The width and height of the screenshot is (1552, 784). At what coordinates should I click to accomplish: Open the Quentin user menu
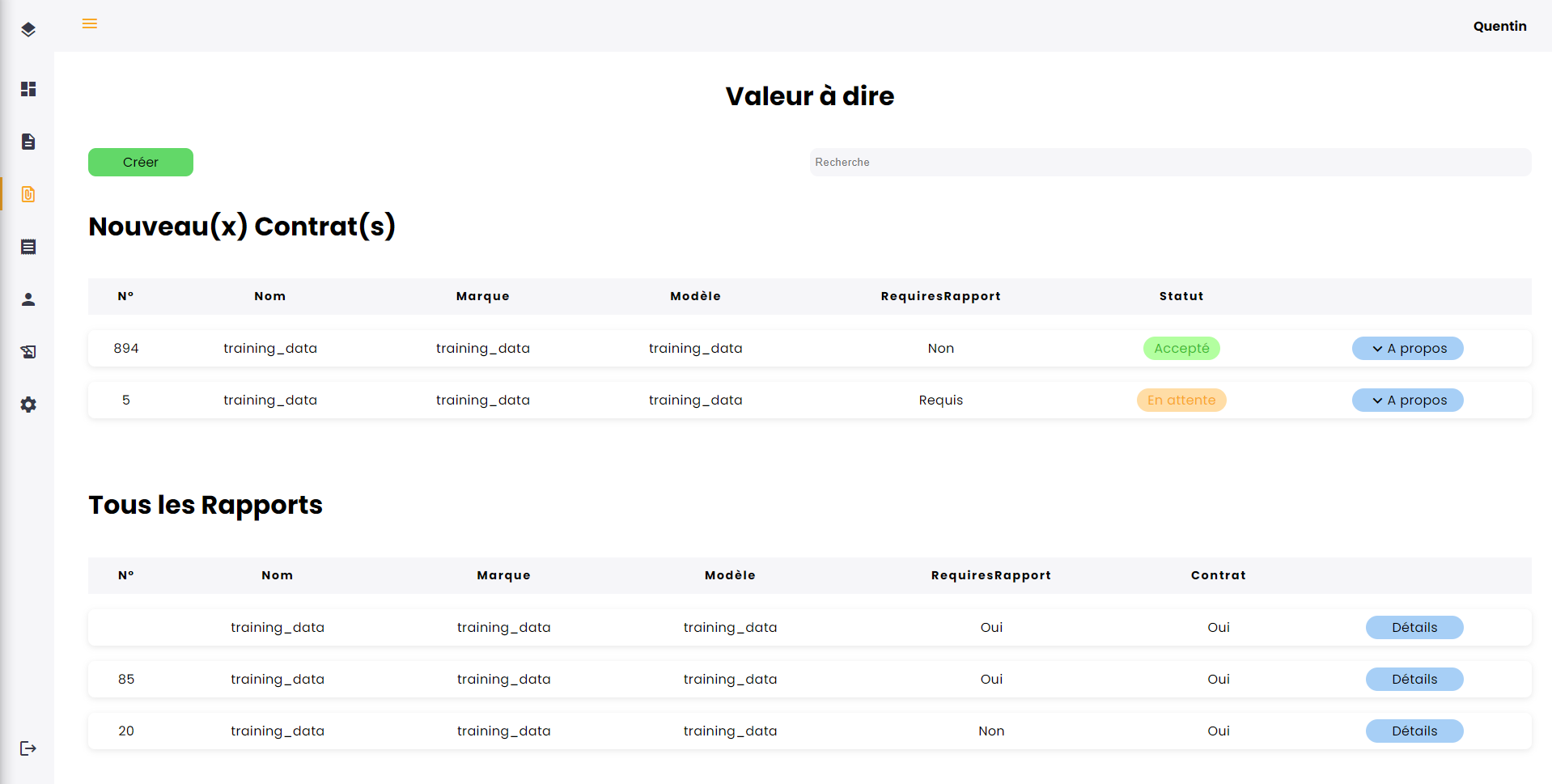pyautogui.click(x=1499, y=27)
